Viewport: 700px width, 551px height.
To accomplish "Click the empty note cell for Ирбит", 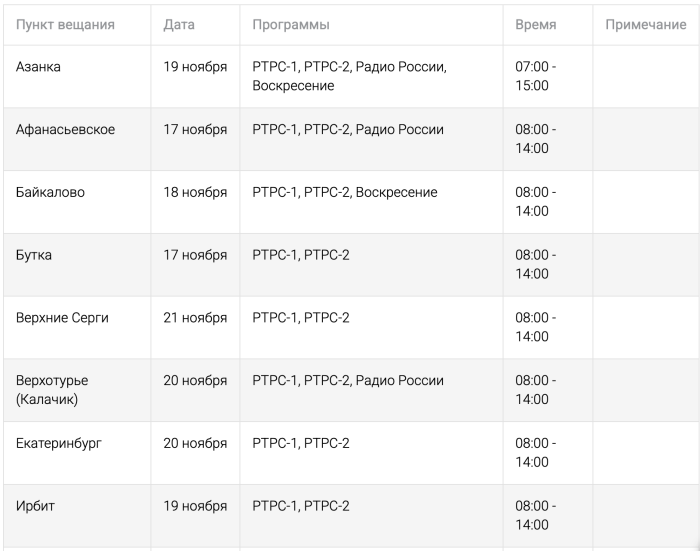I will click(645, 515).
